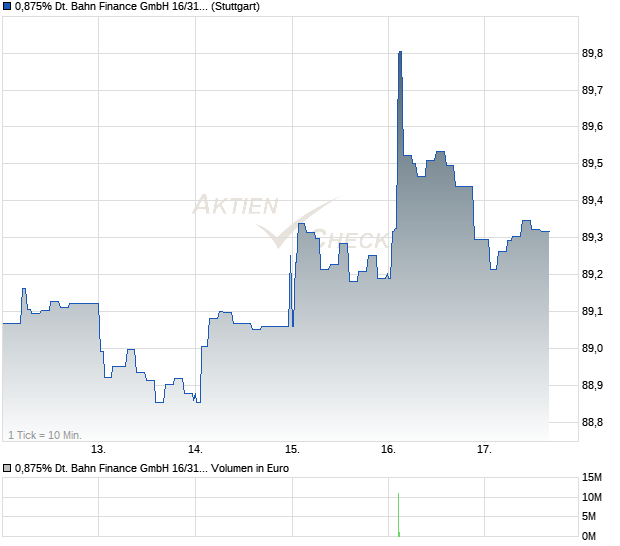Click the '89,8' price axis label
Image resolution: width=620 pixels, height=546 pixels.
point(592,53)
